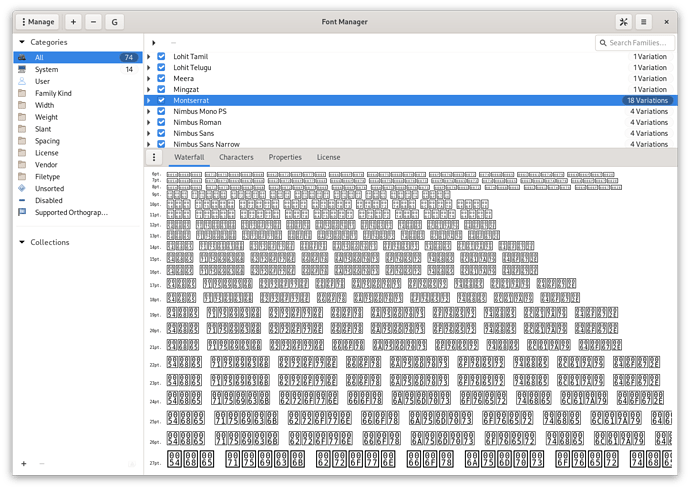Click the minus remove fonts button
Screen dimensions: 690x489
(93, 22)
